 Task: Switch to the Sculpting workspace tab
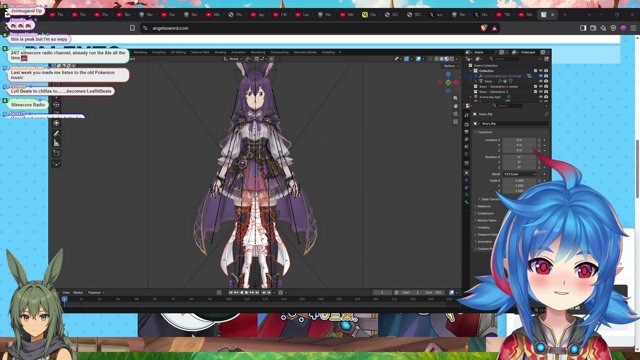(x=159, y=52)
